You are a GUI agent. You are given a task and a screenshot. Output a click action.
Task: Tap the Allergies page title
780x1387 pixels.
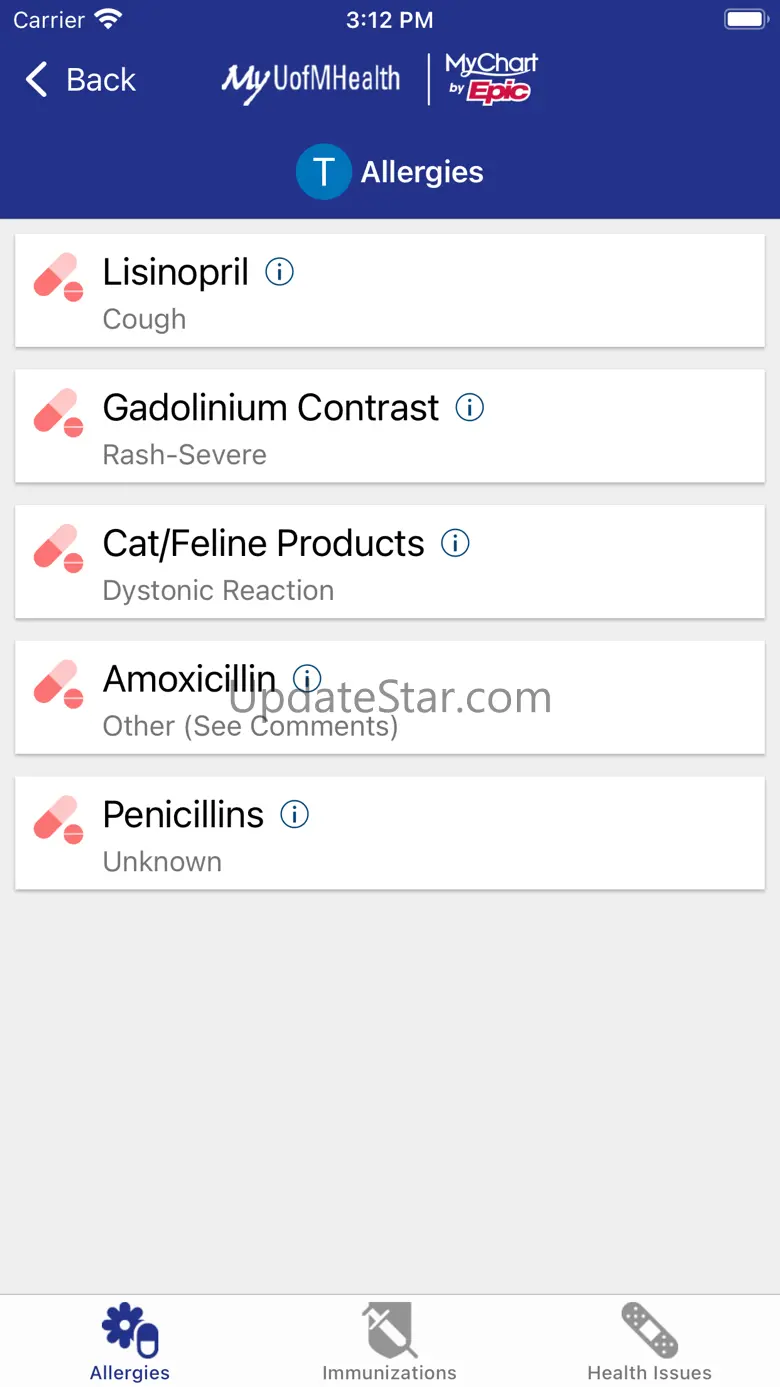(422, 172)
